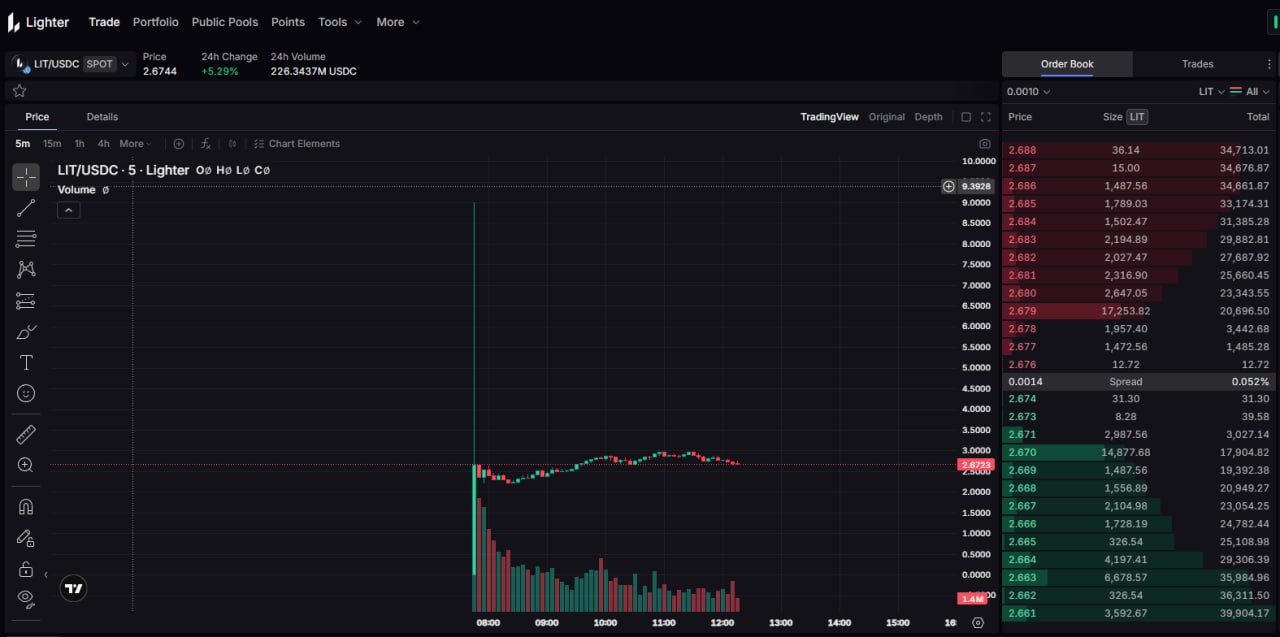The image size is (1280, 637).
Task: Take a chart snapshot with camera icon
Action: 985,144
